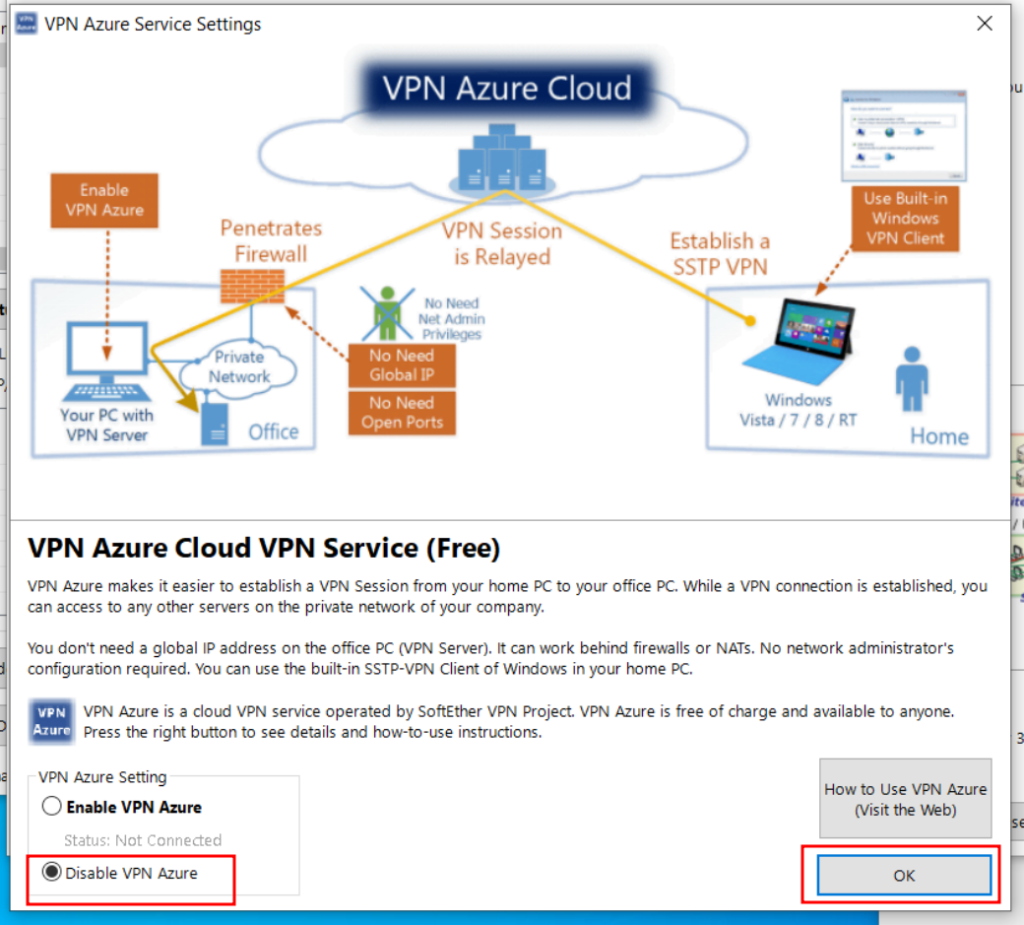Select the Enable VPN Azure radio button
Screen dimensions: 1024x925
pos(52,807)
